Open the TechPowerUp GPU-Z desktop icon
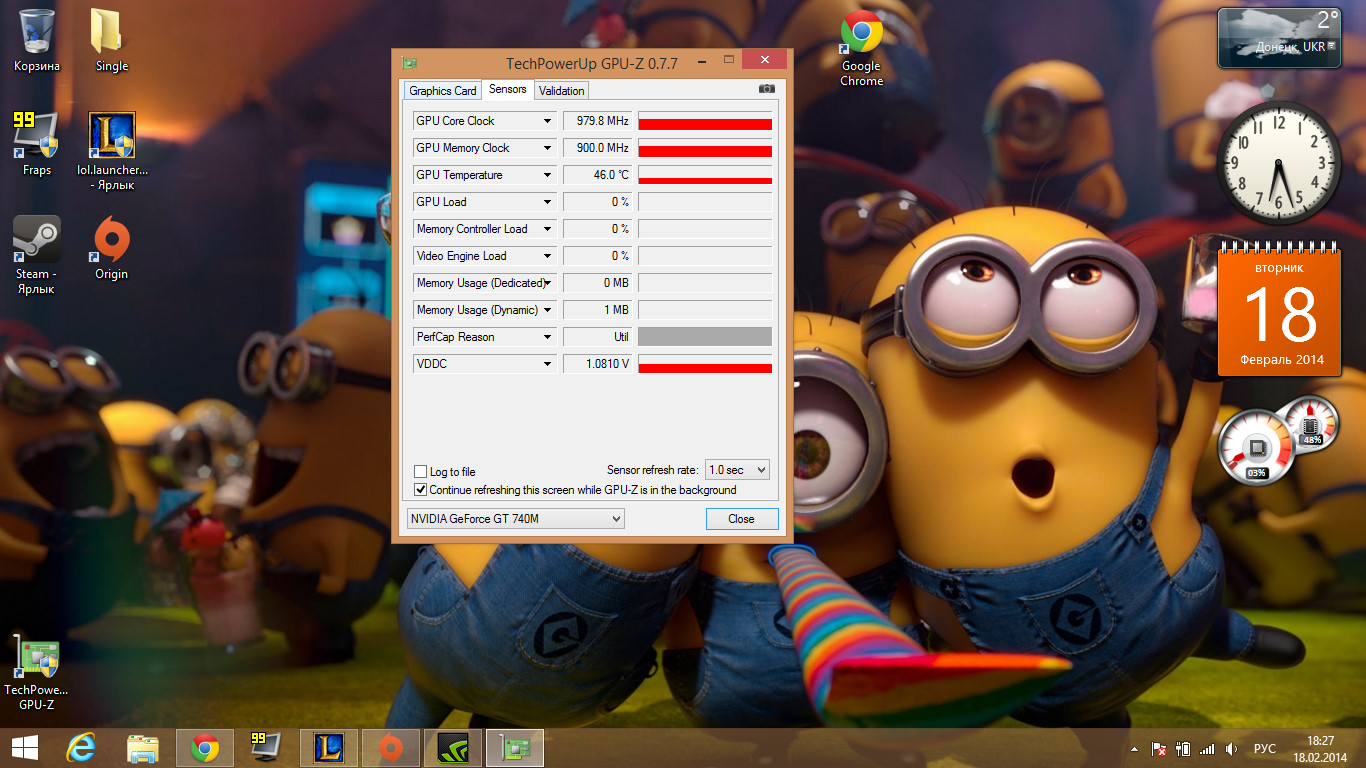Screen dimensions: 1366x768 pos(37,675)
